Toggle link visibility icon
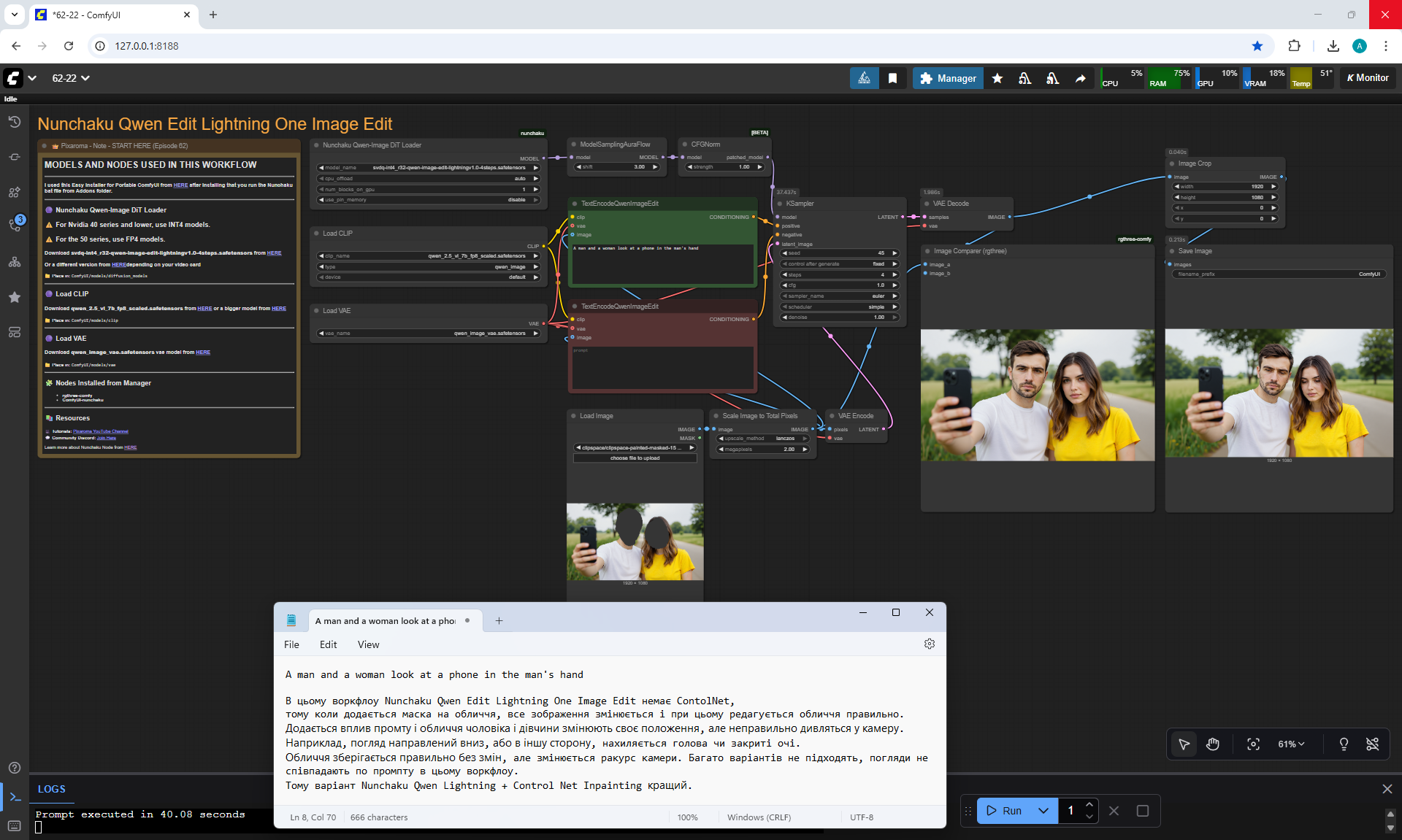 (1372, 744)
